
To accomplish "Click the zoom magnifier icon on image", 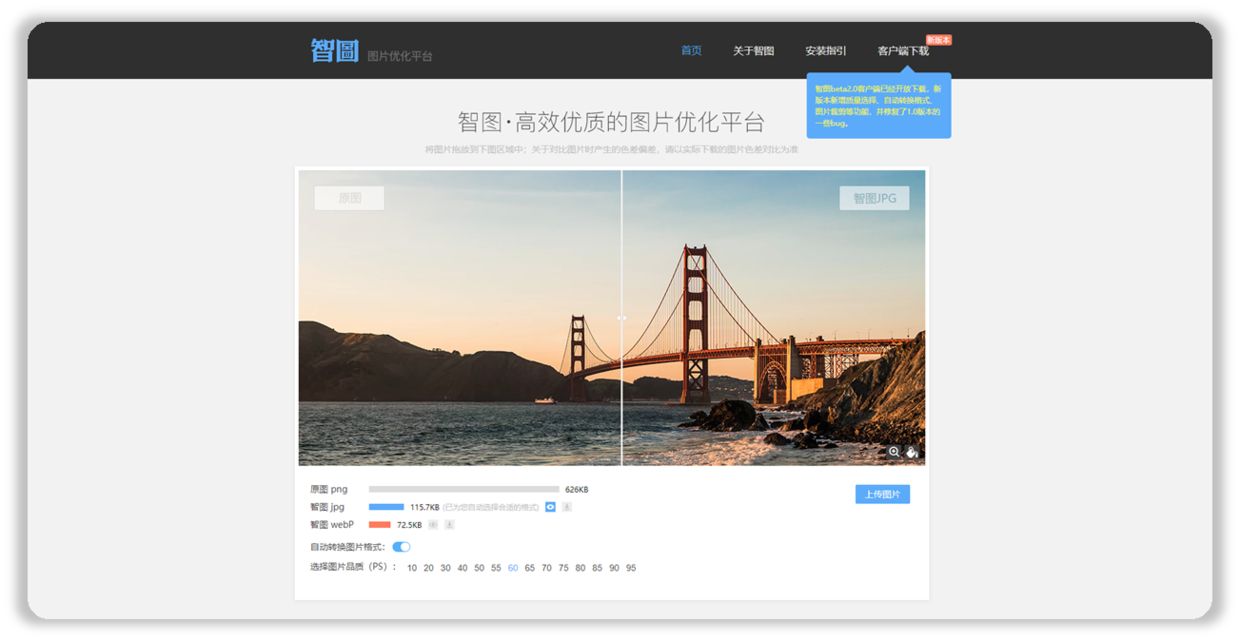I will 894,452.
